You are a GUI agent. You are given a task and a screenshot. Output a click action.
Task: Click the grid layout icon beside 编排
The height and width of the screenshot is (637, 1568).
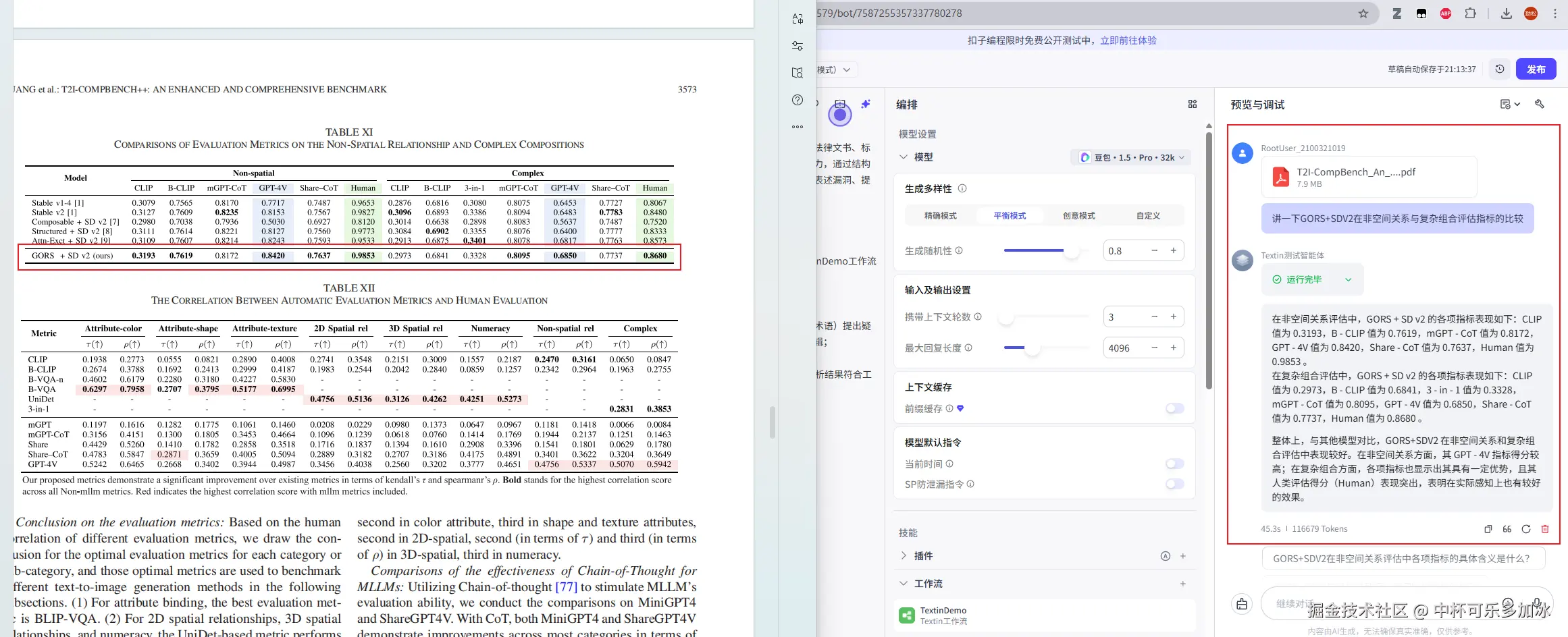(1193, 104)
